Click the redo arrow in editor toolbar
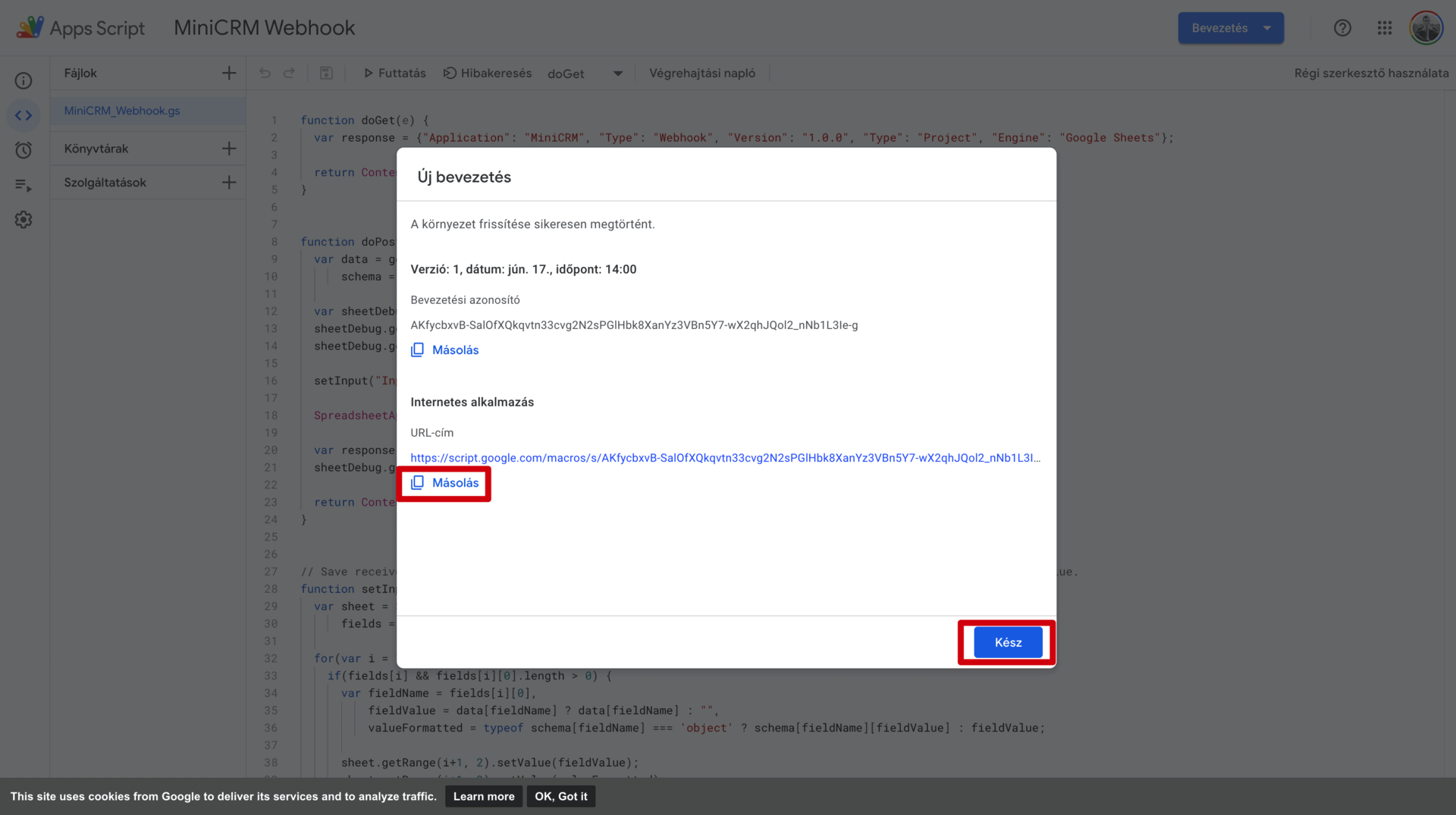This screenshot has height=815, width=1456. [289, 73]
